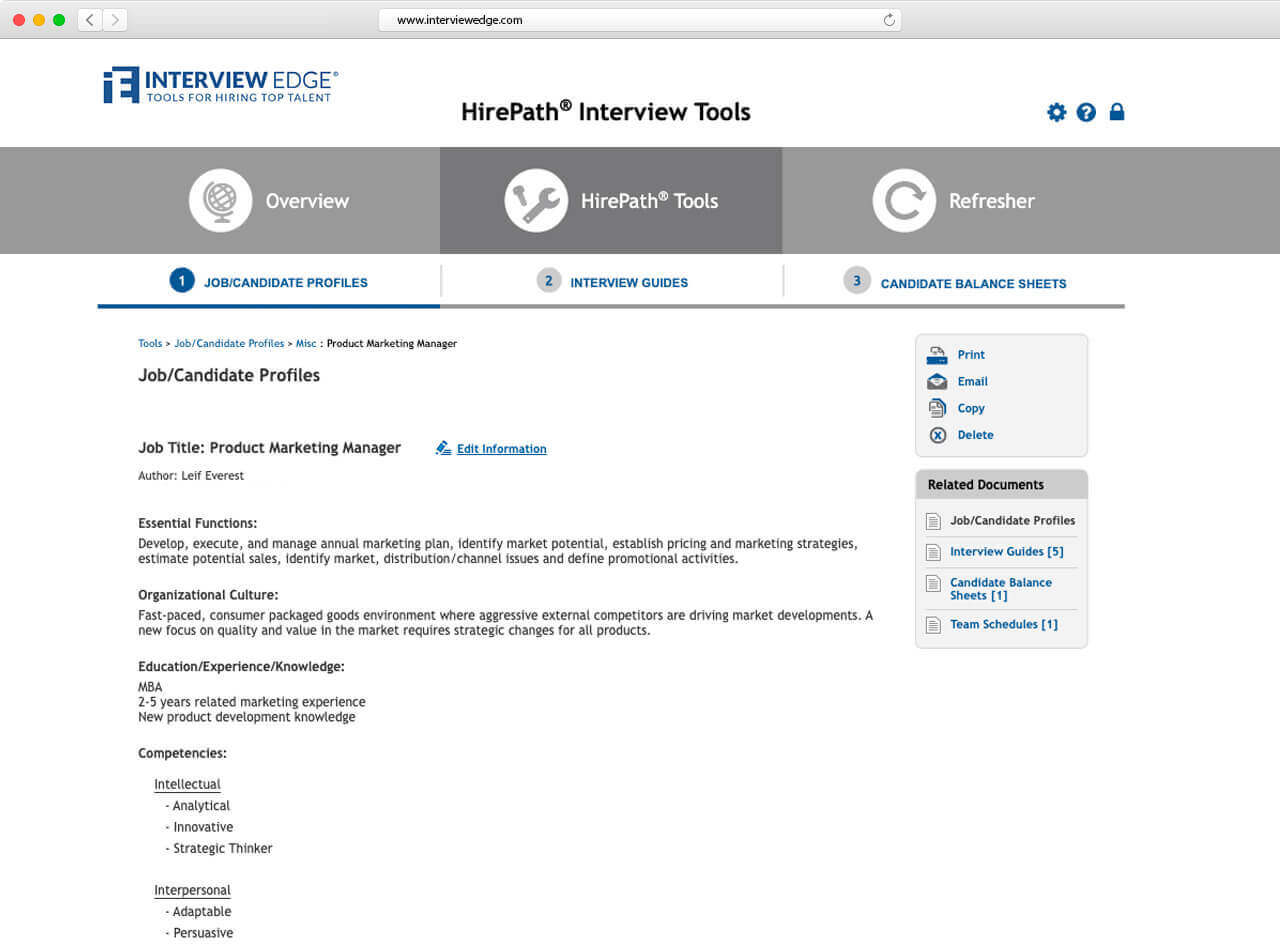1280x947 pixels.
Task: Go back with the browser back arrow
Action: tap(90, 20)
